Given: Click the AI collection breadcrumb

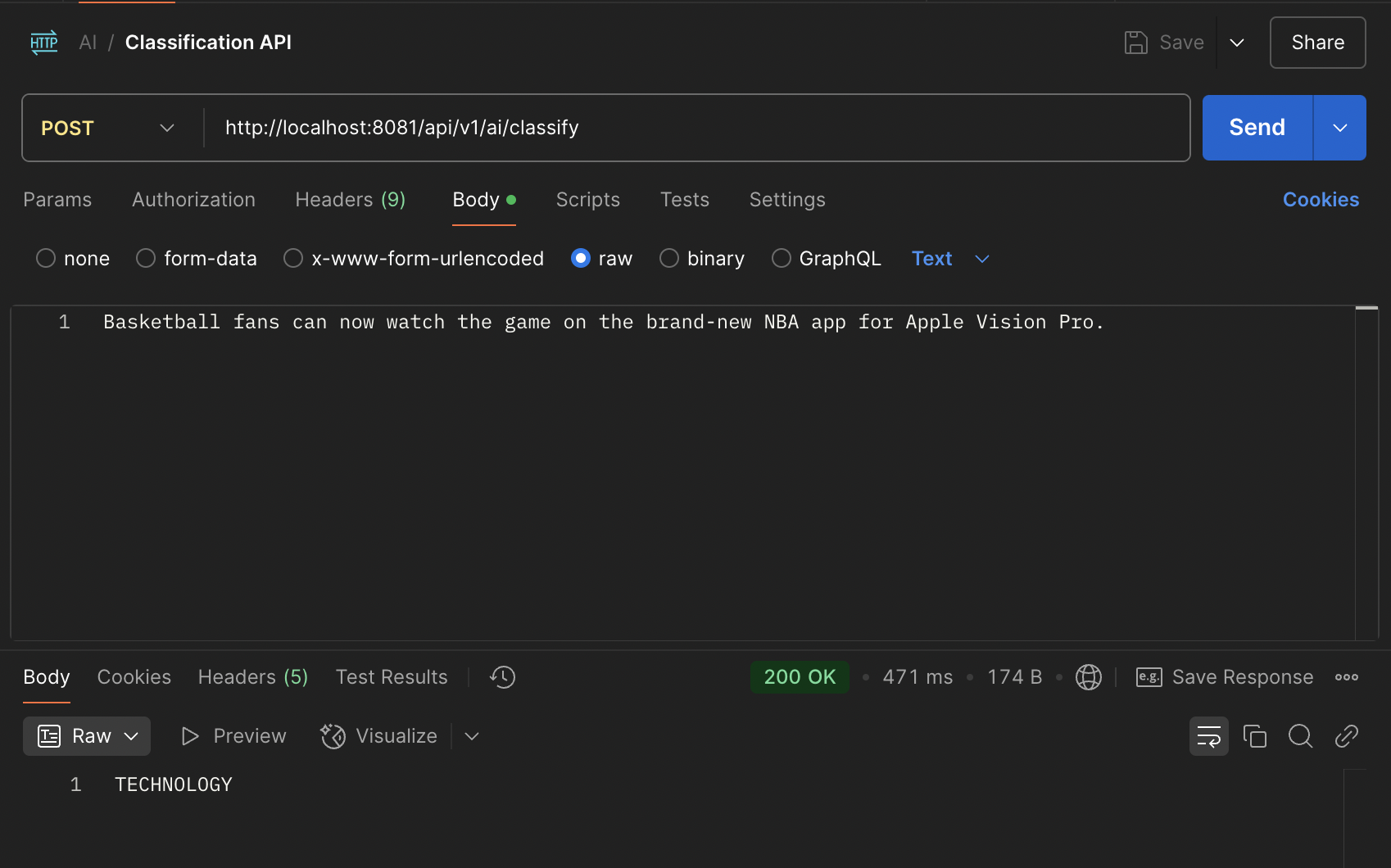Looking at the screenshot, I should pyautogui.click(x=88, y=43).
